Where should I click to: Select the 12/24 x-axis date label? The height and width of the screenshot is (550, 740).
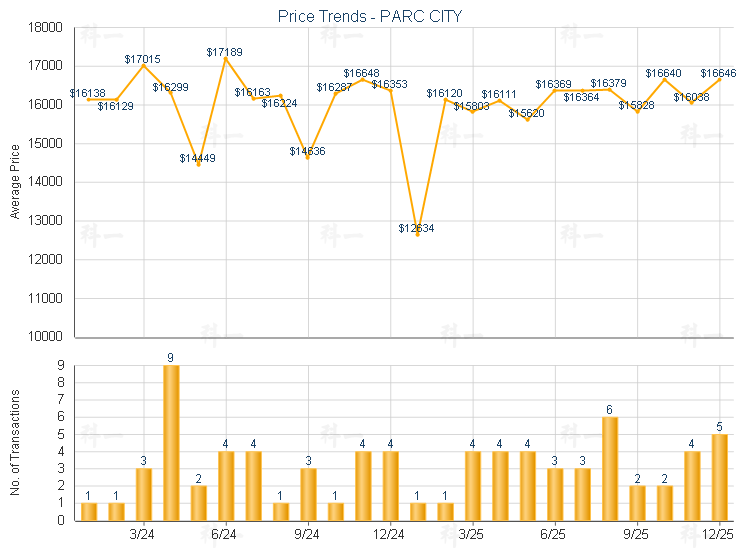point(390,535)
